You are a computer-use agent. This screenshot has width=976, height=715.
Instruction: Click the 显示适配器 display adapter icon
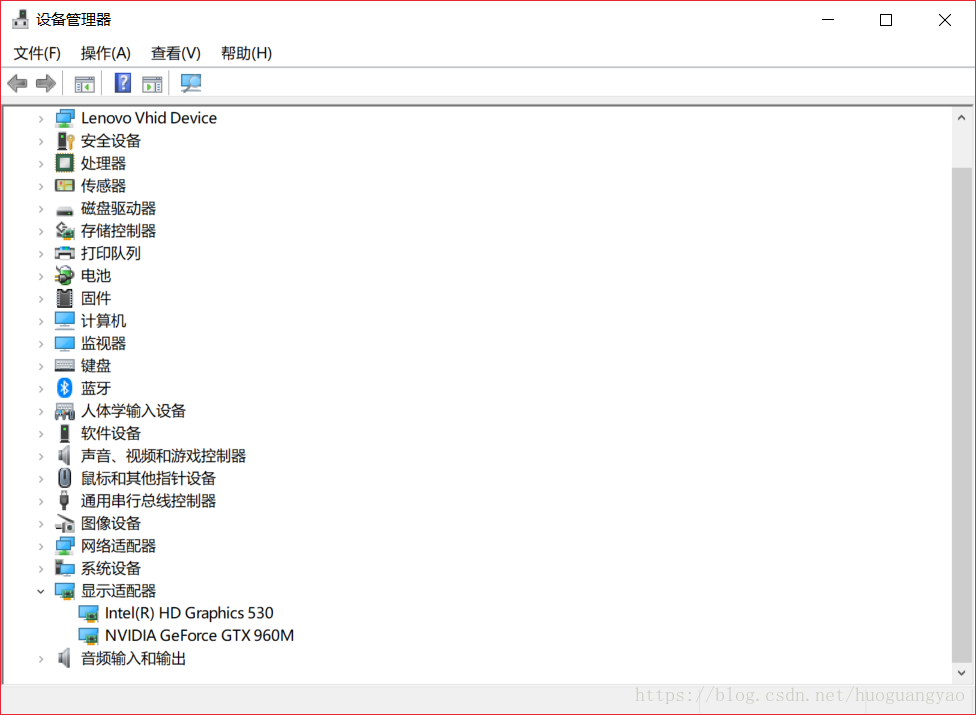(x=65, y=591)
